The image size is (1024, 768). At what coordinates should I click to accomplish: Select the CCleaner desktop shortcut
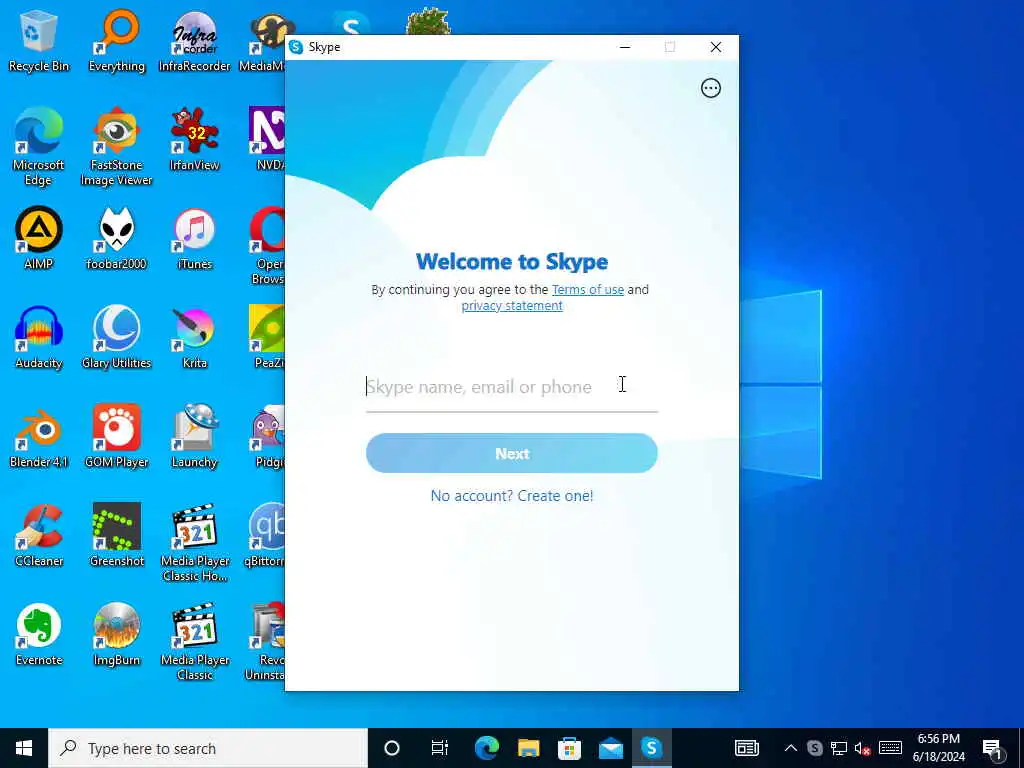(x=39, y=536)
